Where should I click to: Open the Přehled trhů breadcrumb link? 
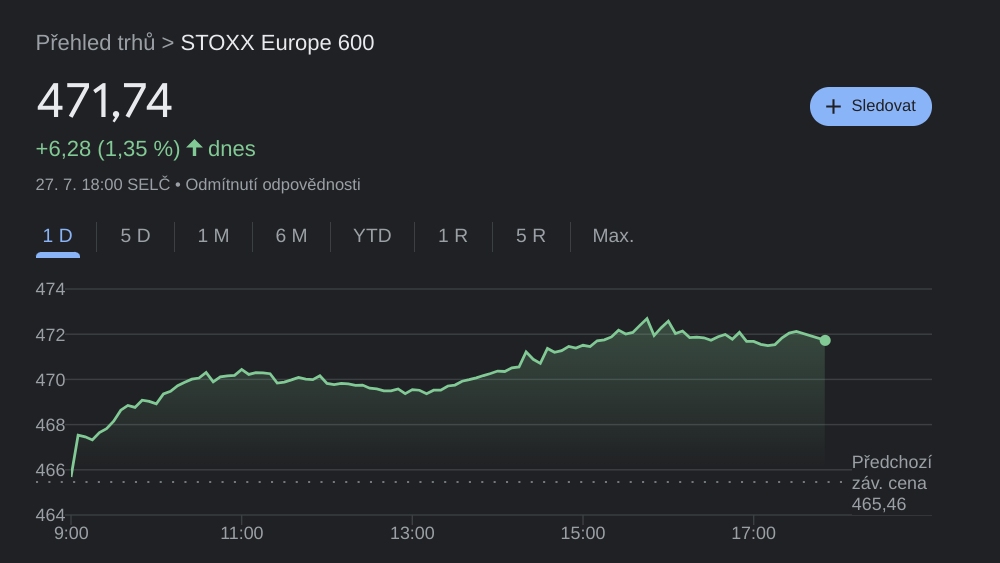95,43
